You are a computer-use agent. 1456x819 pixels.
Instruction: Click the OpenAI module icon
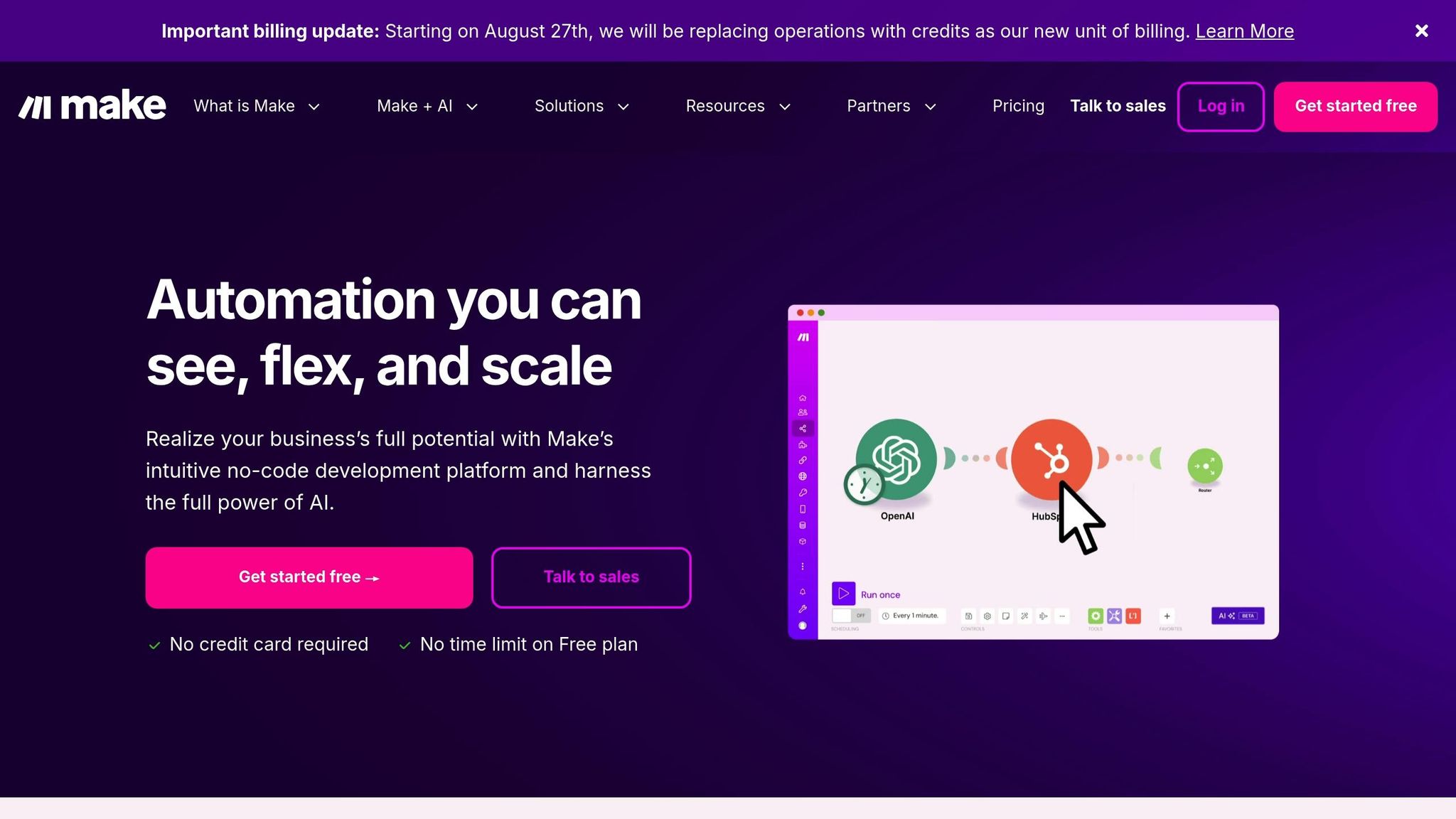point(896,459)
